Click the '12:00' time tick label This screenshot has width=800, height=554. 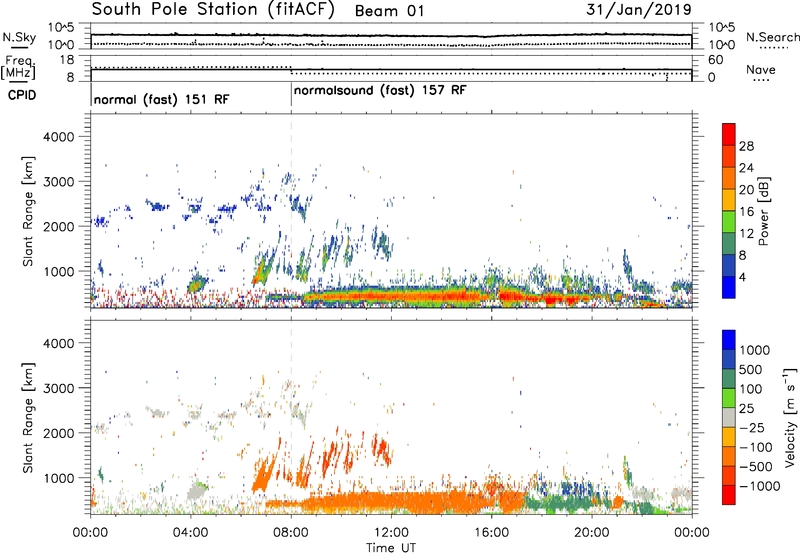pos(391,533)
